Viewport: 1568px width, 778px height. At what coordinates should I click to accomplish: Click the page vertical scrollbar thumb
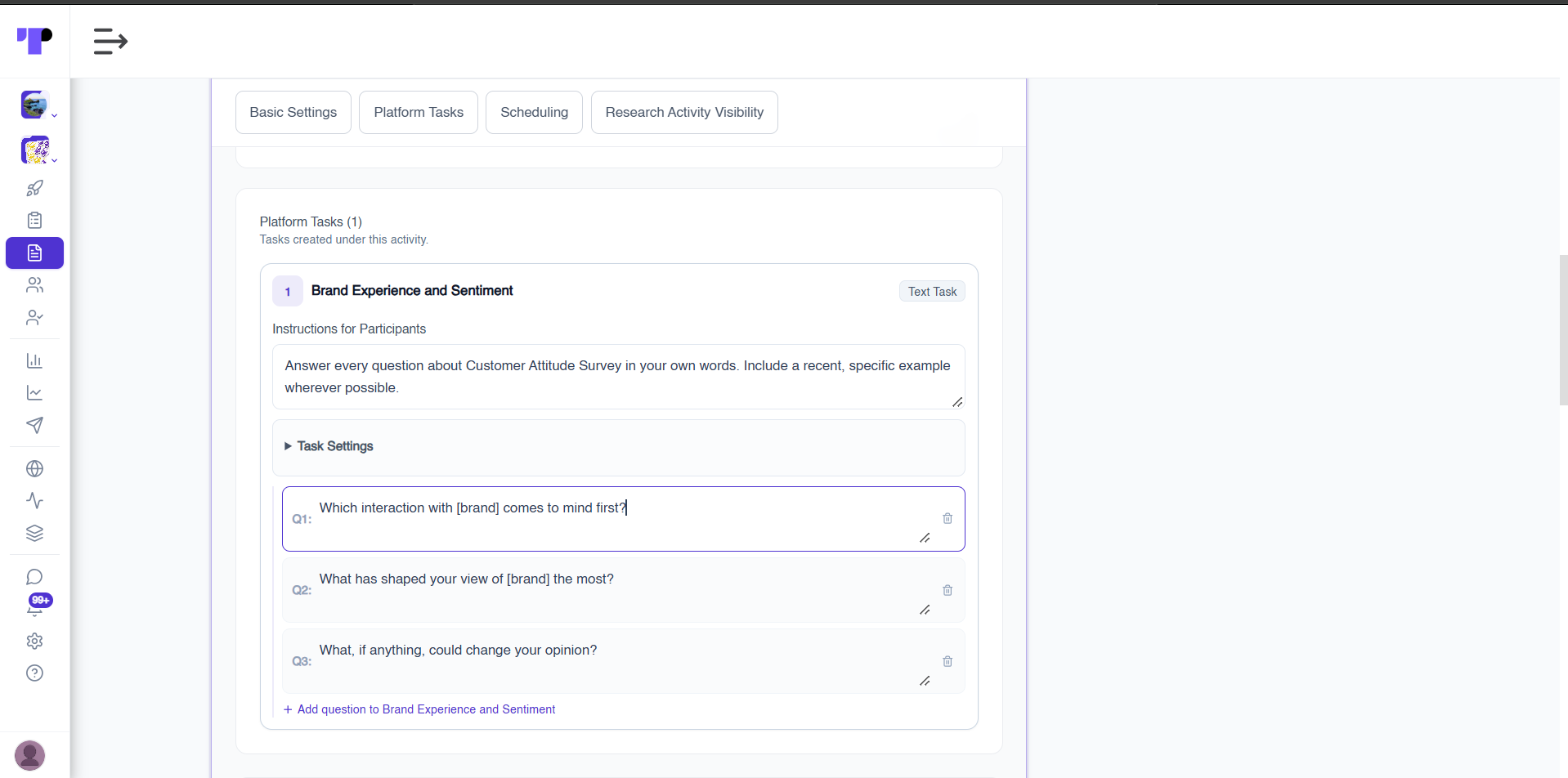[1563, 329]
